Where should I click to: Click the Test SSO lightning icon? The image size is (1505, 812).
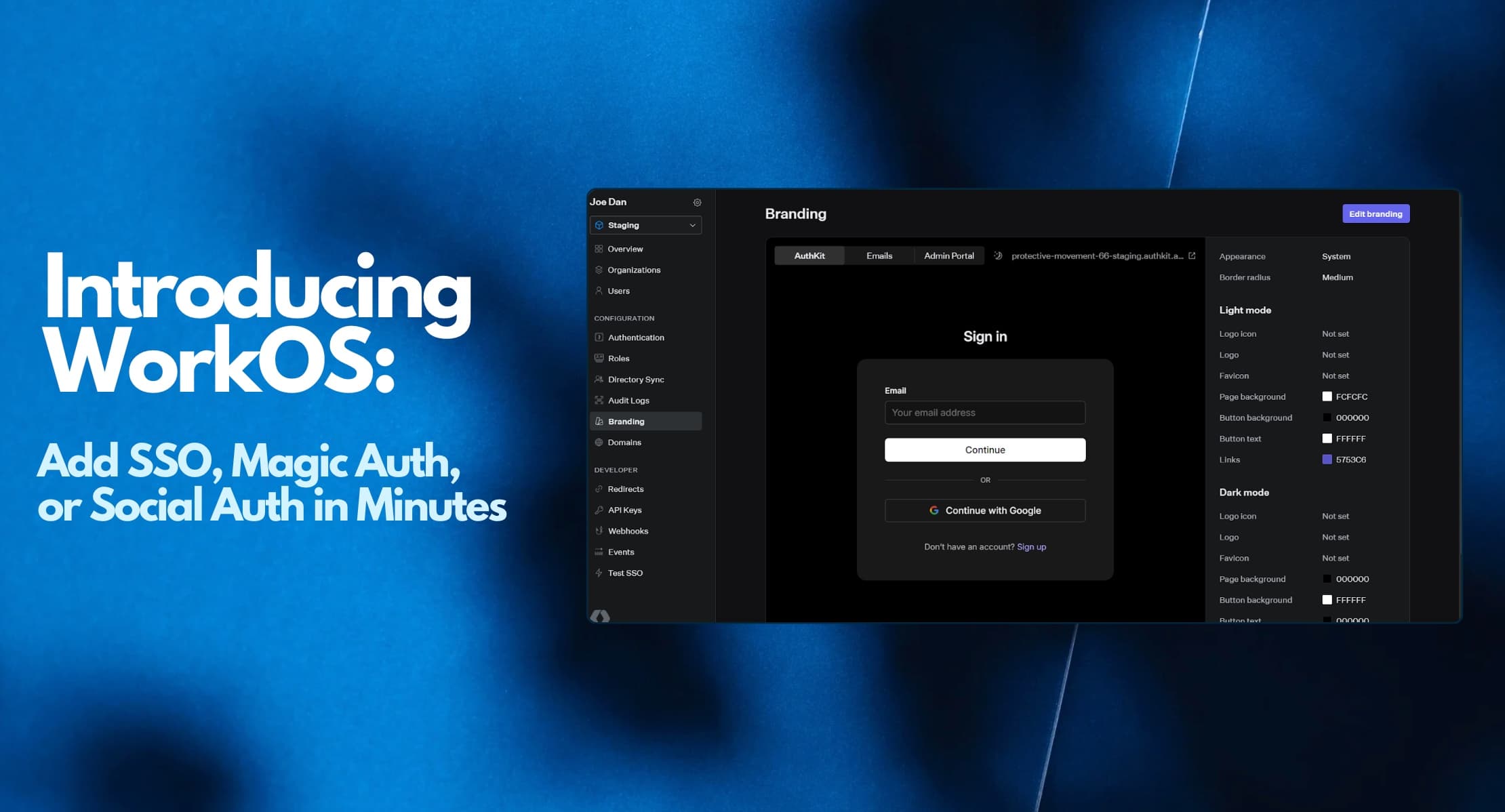(x=599, y=573)
